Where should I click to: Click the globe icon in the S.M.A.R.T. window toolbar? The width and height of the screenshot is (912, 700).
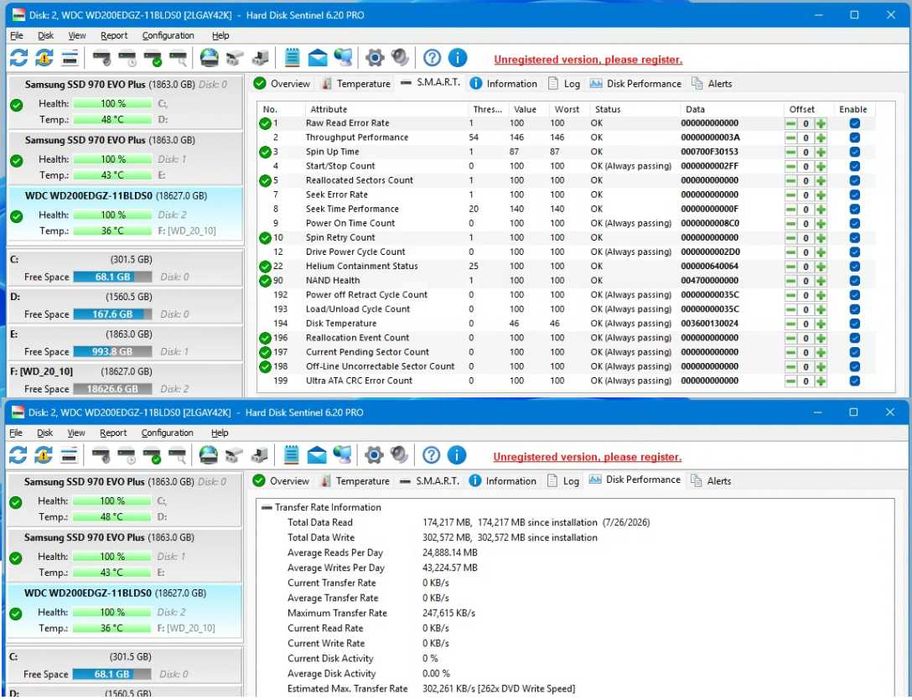[x=209, y=58]
